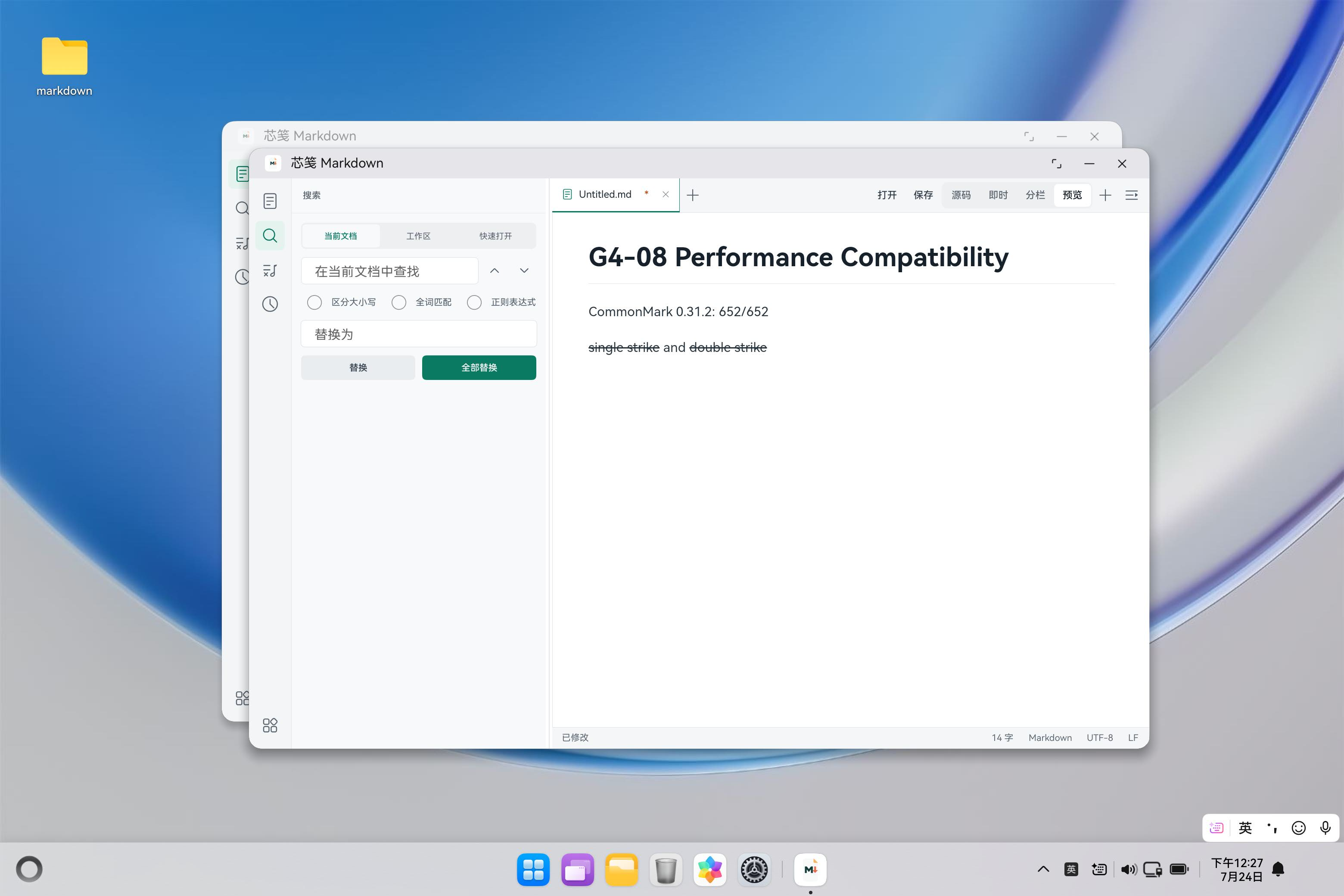Jump to the next search match
This screenshot has height=896, width=1344.
click(524, 271)
